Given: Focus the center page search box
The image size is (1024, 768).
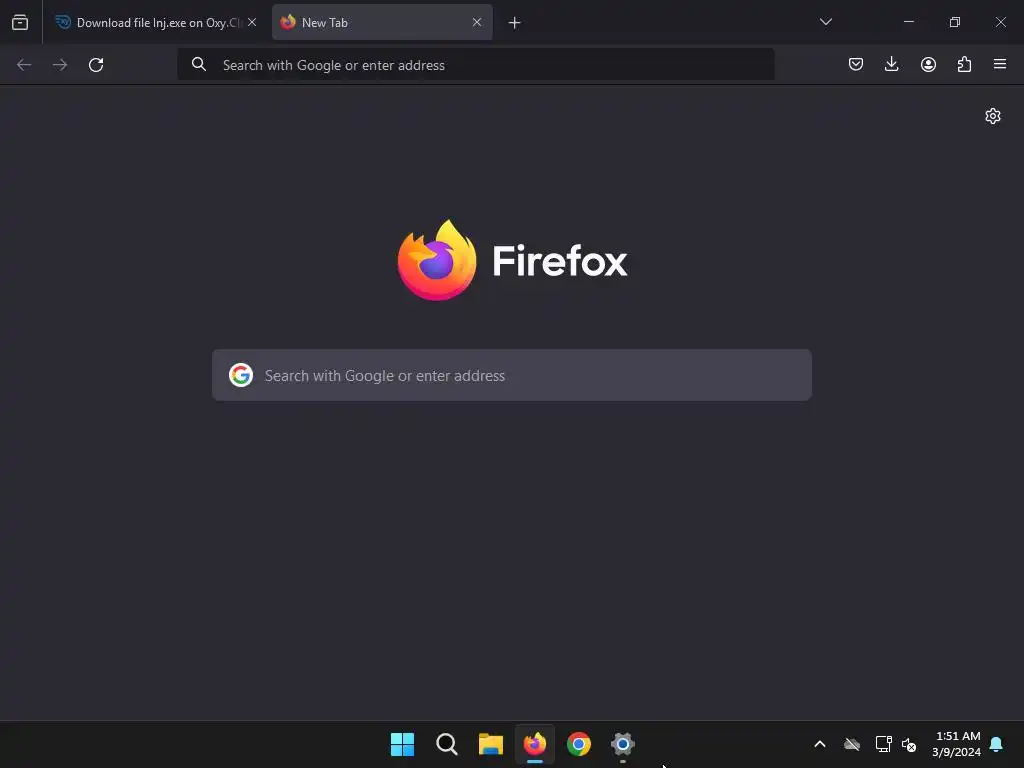Looking at the screenshot, I should pyautogui.click(x=512, y=376).
